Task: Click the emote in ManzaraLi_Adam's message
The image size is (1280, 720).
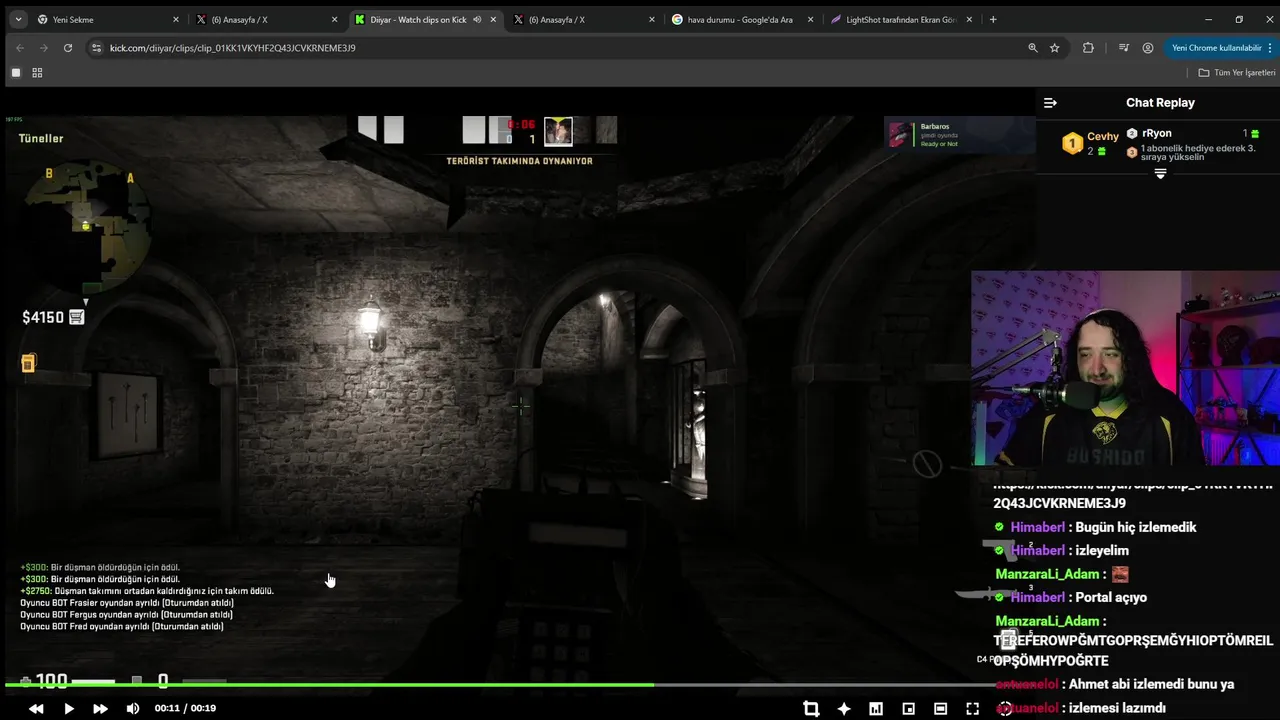Action: (1120, 574)
